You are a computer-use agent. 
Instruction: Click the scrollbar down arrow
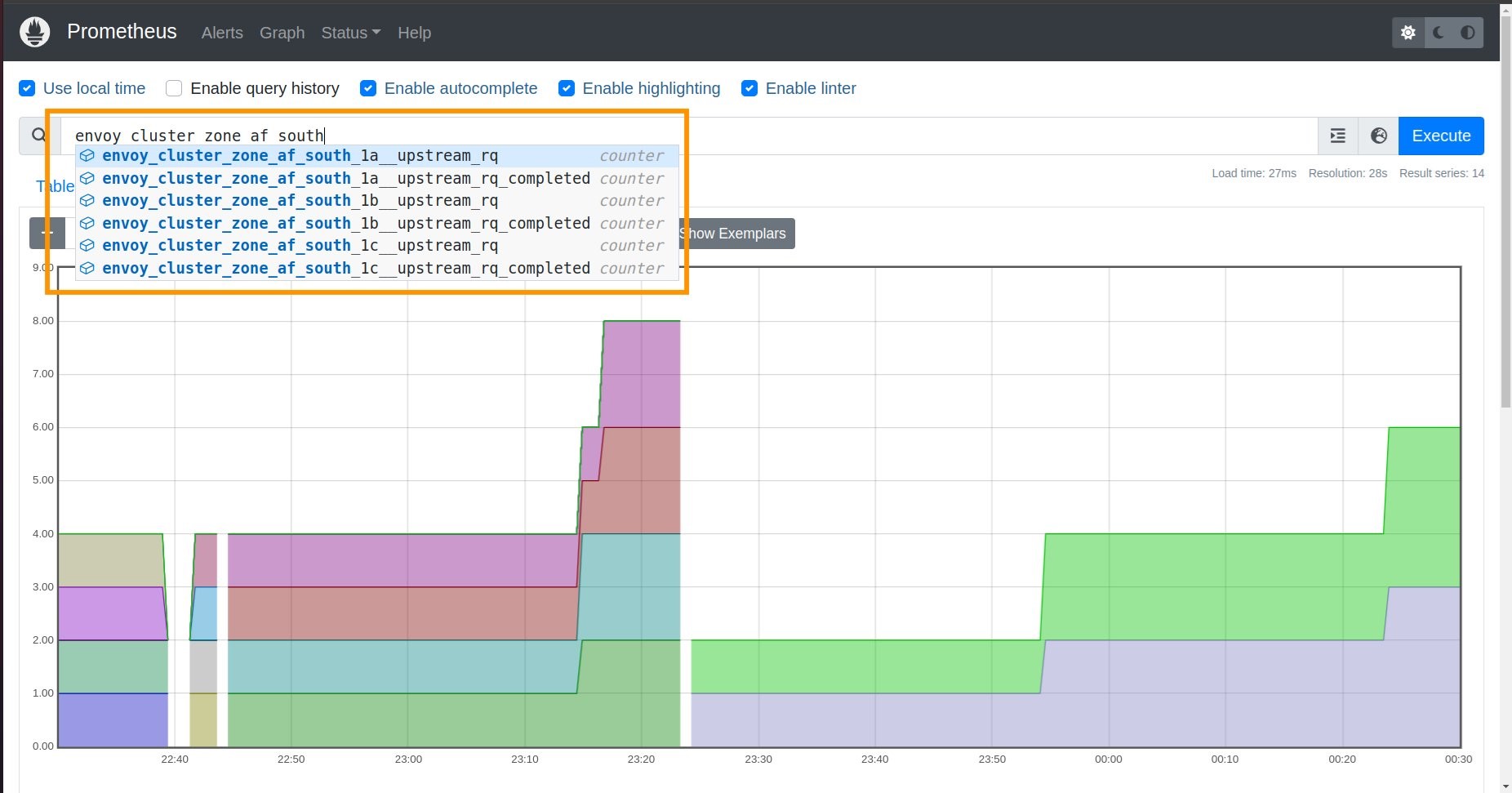[1505, 786]
